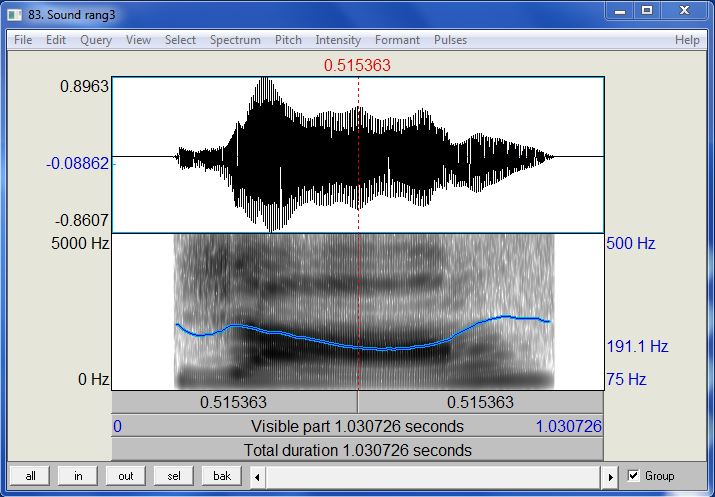
Task: Play the left 0.515363 segment bar
Action: 234,402
